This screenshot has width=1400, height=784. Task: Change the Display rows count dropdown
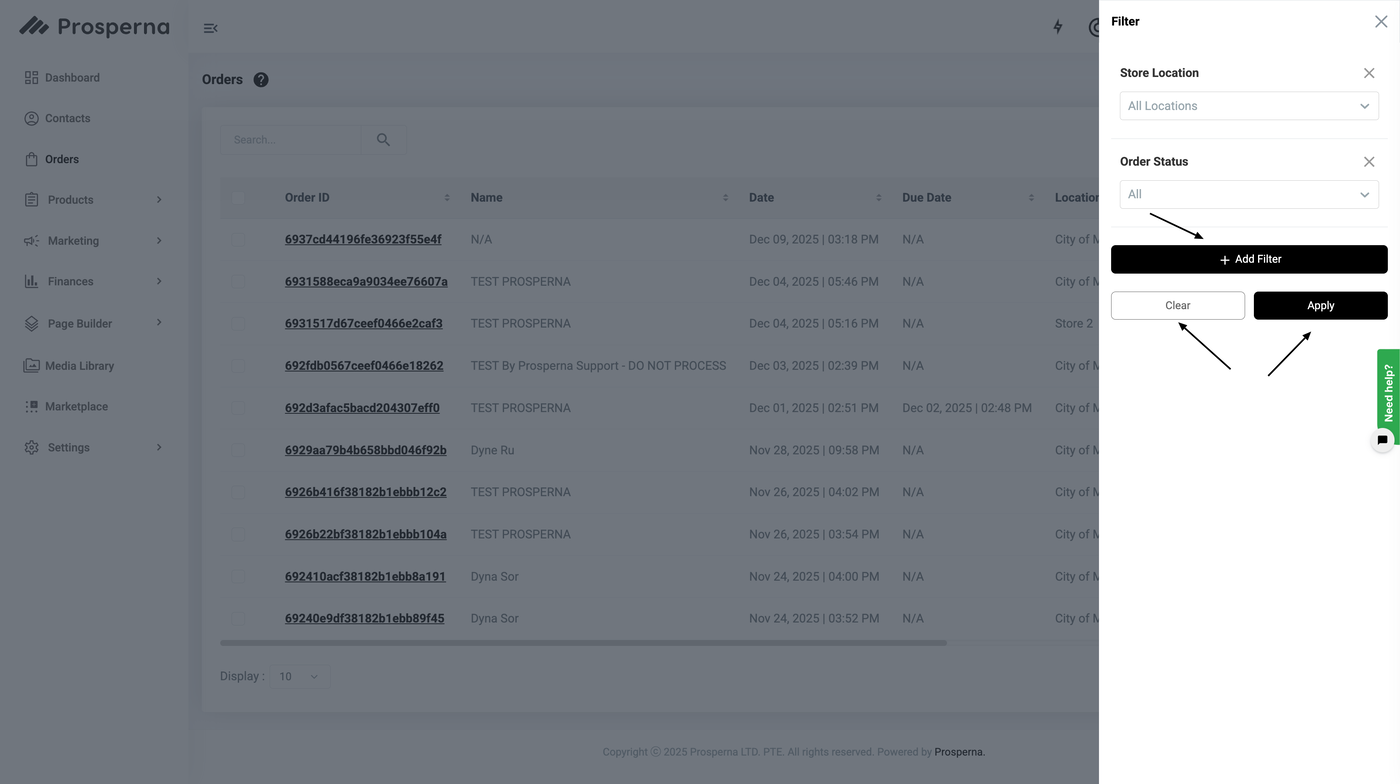coord(299,677)
